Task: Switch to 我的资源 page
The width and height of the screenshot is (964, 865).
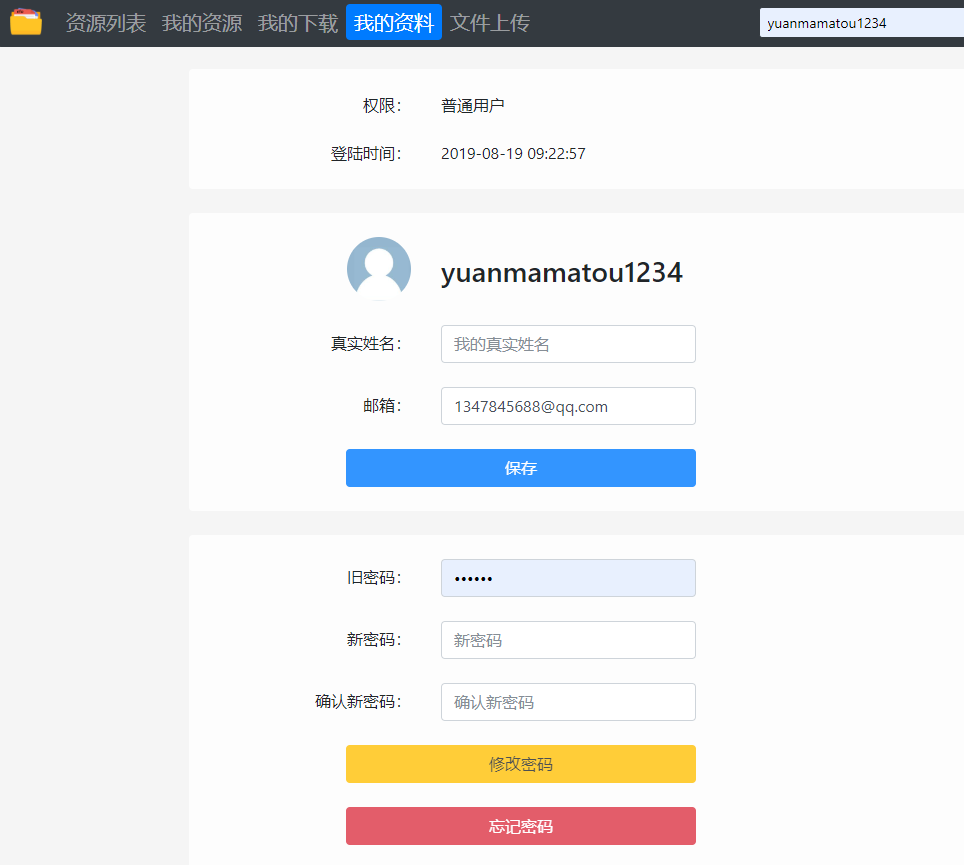Action: (x=201, y=22)
